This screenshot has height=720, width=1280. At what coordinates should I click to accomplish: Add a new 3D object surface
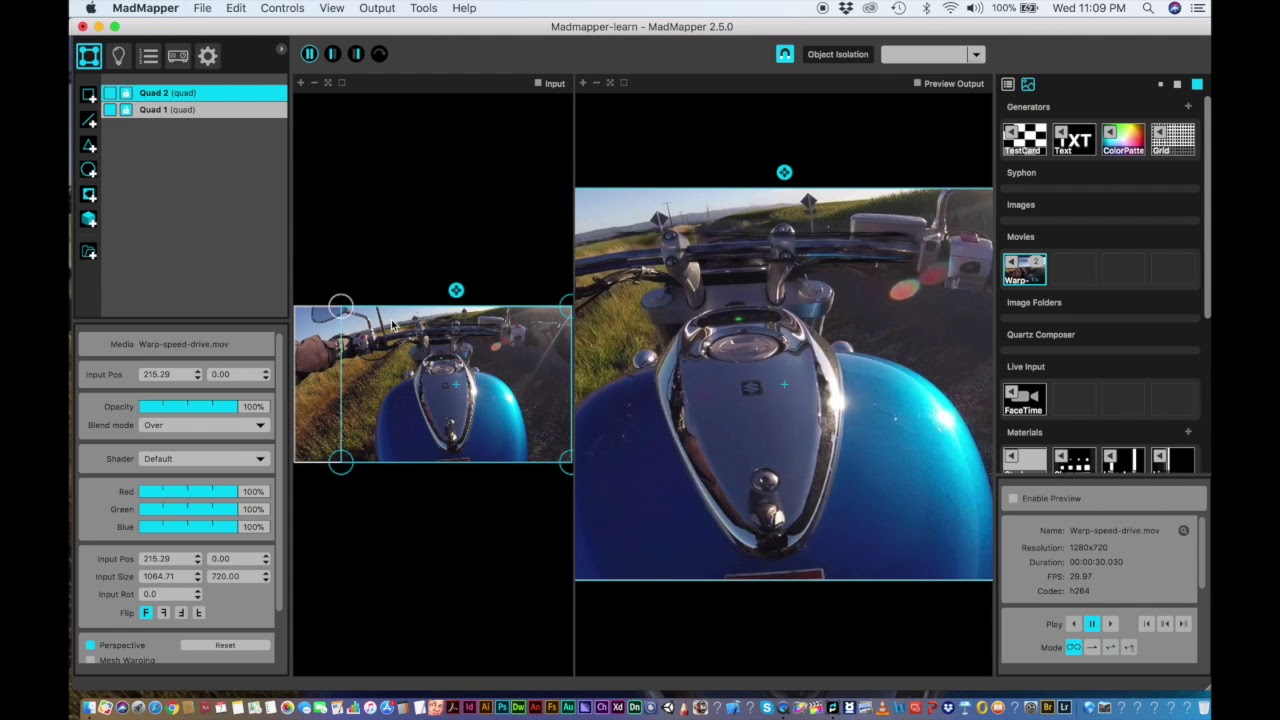(x=89, y=220)
